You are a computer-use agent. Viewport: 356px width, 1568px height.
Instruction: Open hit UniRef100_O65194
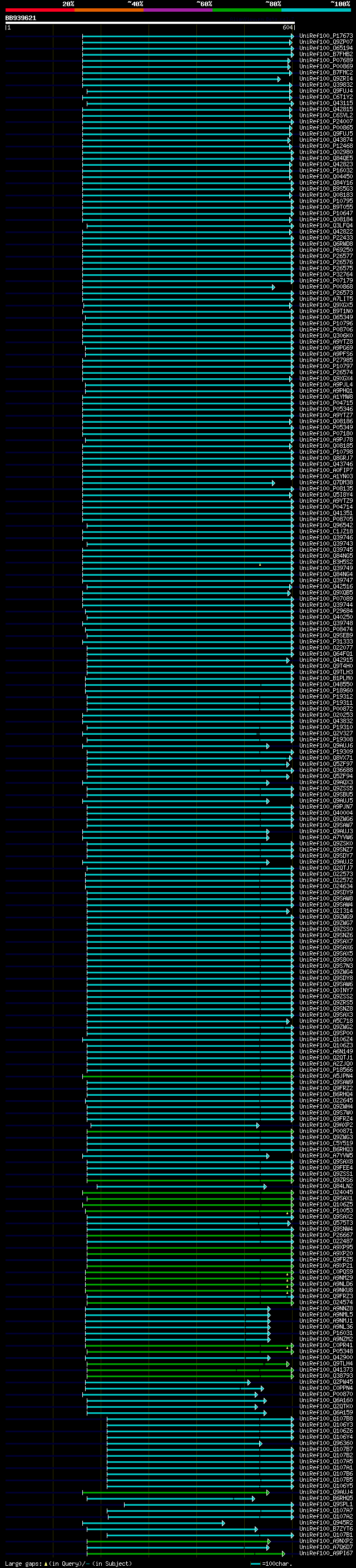pyautogui.click(x=326, y=48)
